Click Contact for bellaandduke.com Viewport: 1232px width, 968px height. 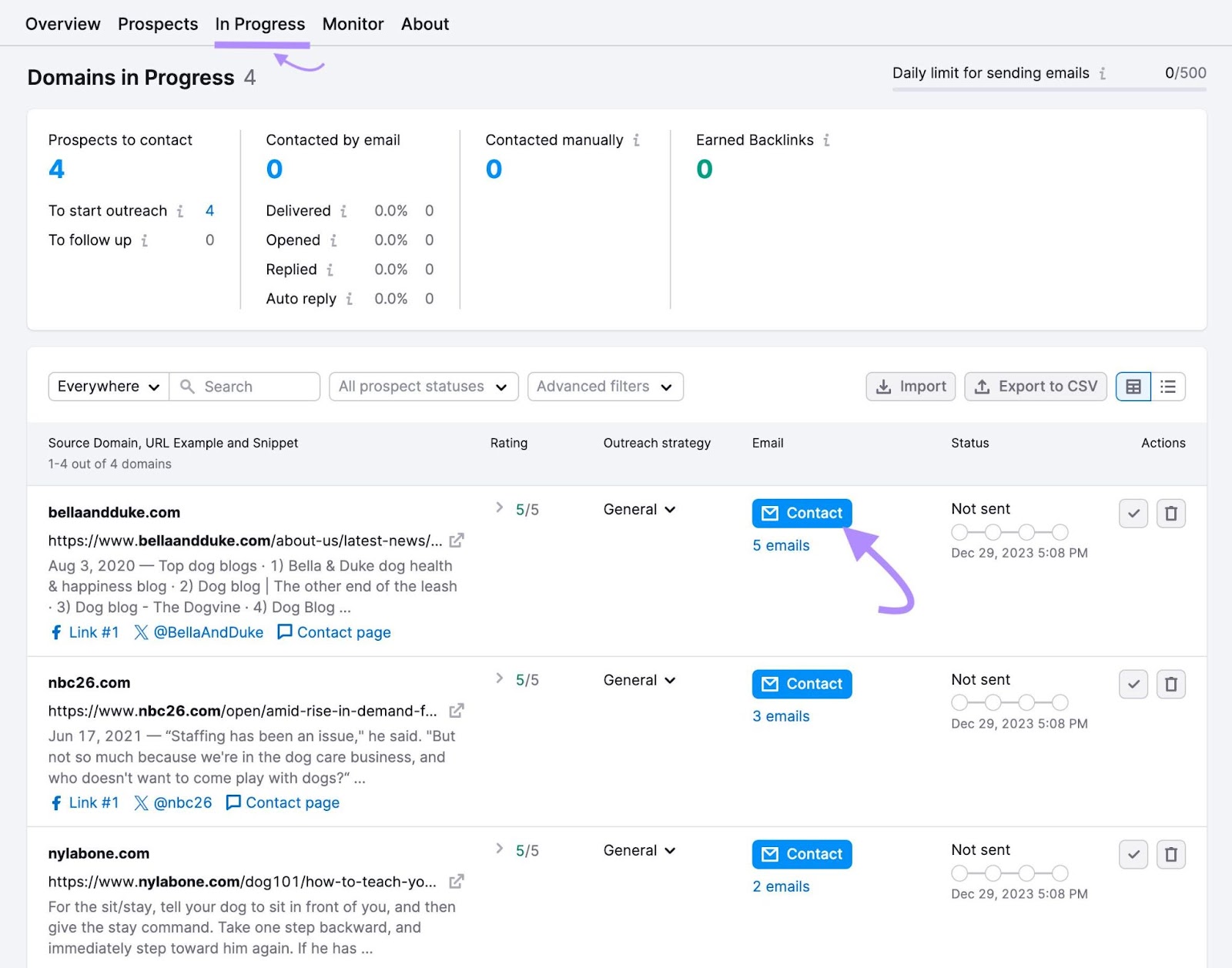coord(801,513)
